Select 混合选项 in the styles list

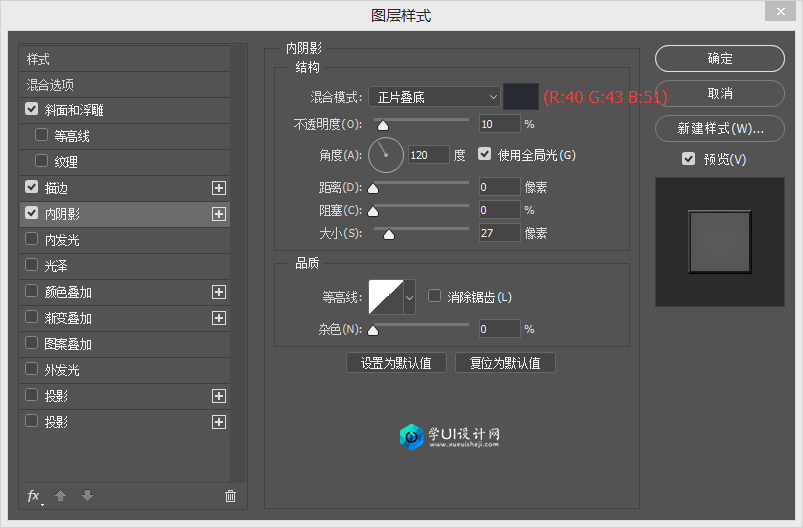[50, 85]
